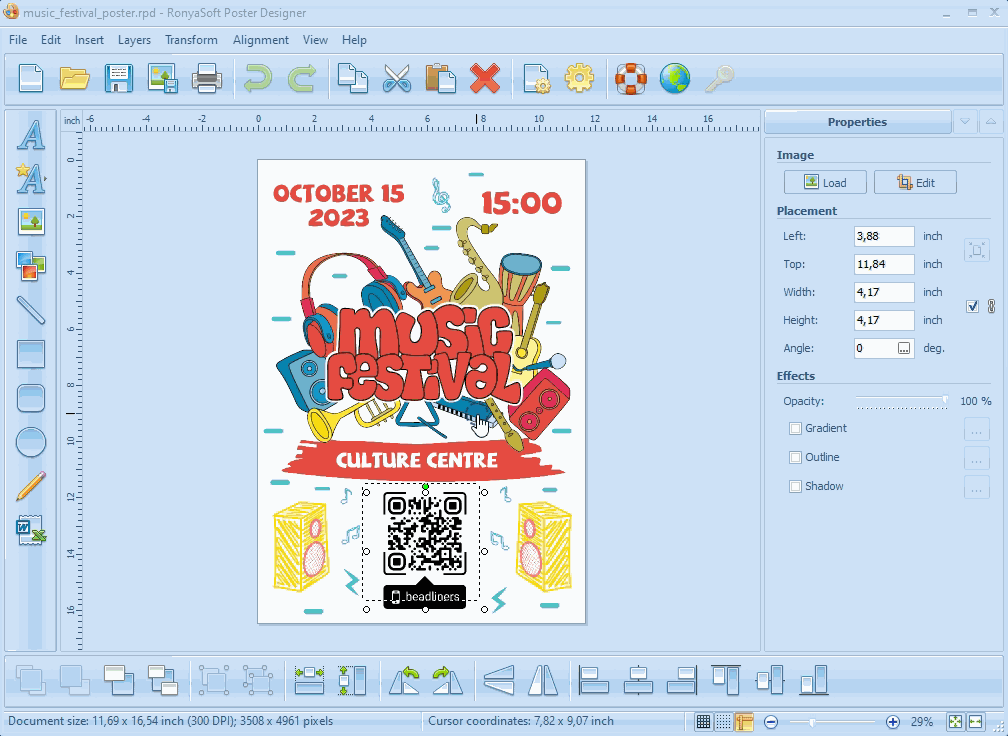Open the Transform menu
1008x736 pixels.
click(x=191, y=40)
